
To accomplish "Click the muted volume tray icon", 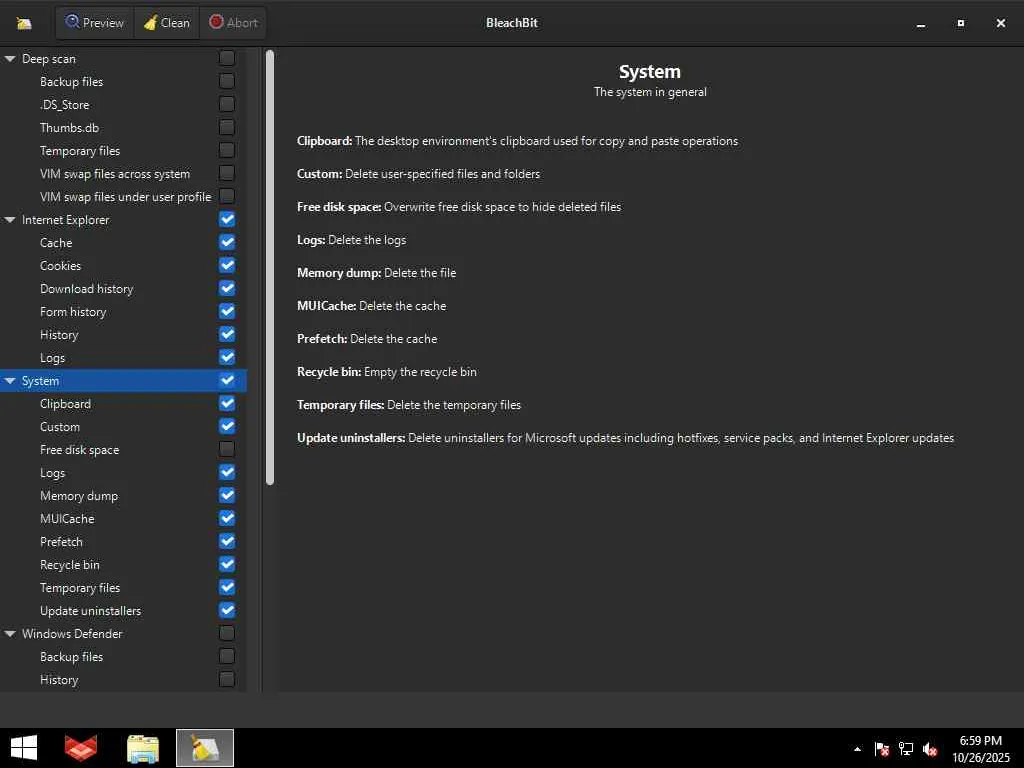I will tap(930, 749).
